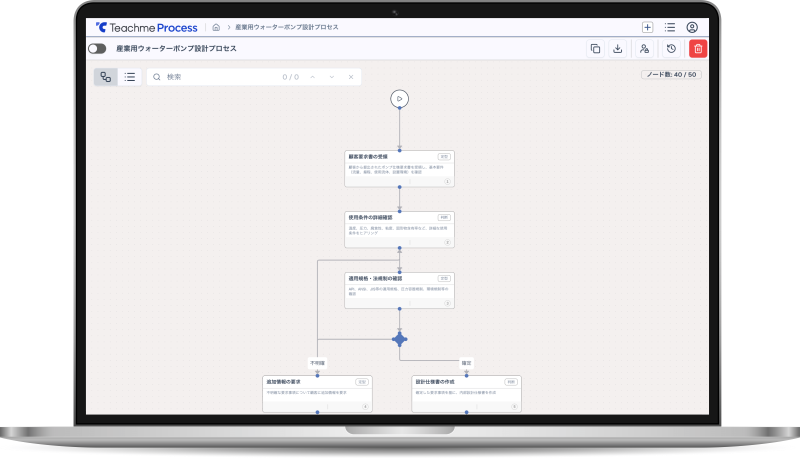Click the duplicate process copy icon
800x458 pixels.
(596, 48)
